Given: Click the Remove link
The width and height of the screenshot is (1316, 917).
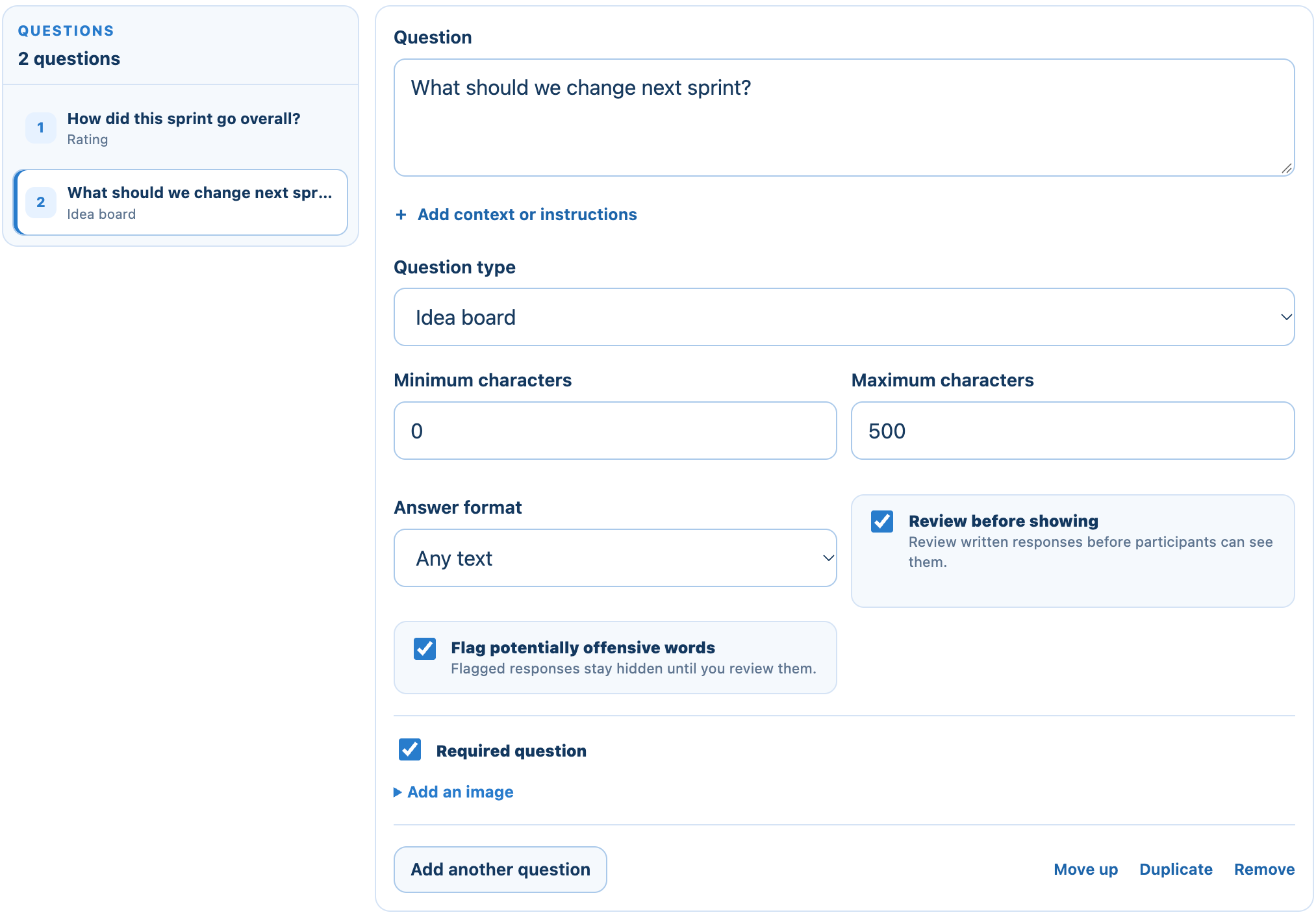Looking at the screenshot, I should 1264,870.
